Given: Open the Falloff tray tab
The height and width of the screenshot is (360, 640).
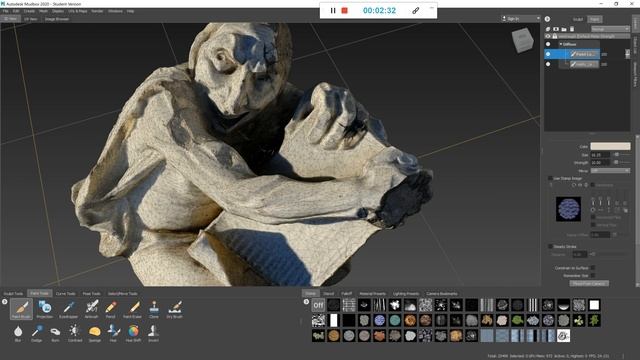Looking at the screenshot, I should click(347, 293).
